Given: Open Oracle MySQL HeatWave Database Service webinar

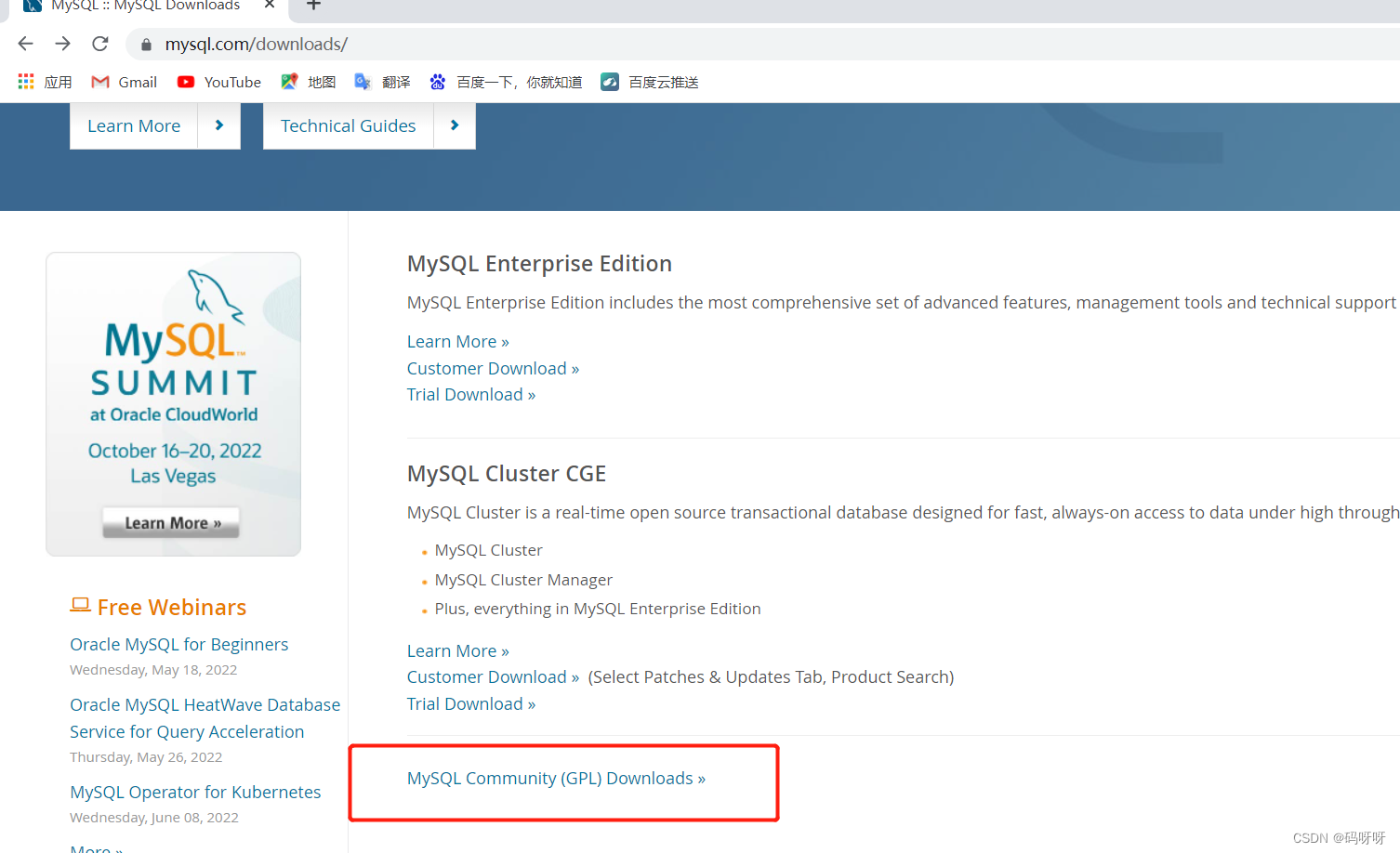Looking at the screenshot, I should 205,718.
